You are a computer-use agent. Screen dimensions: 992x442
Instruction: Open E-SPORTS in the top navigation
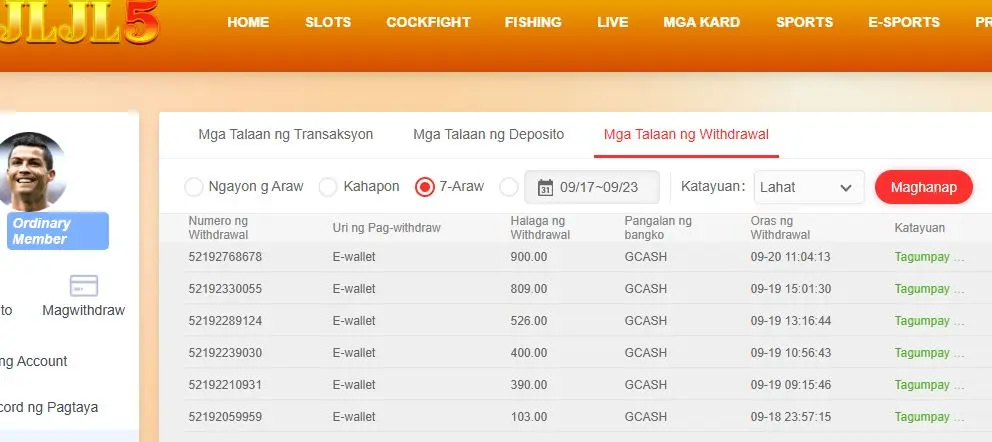[x=903, y=22]
